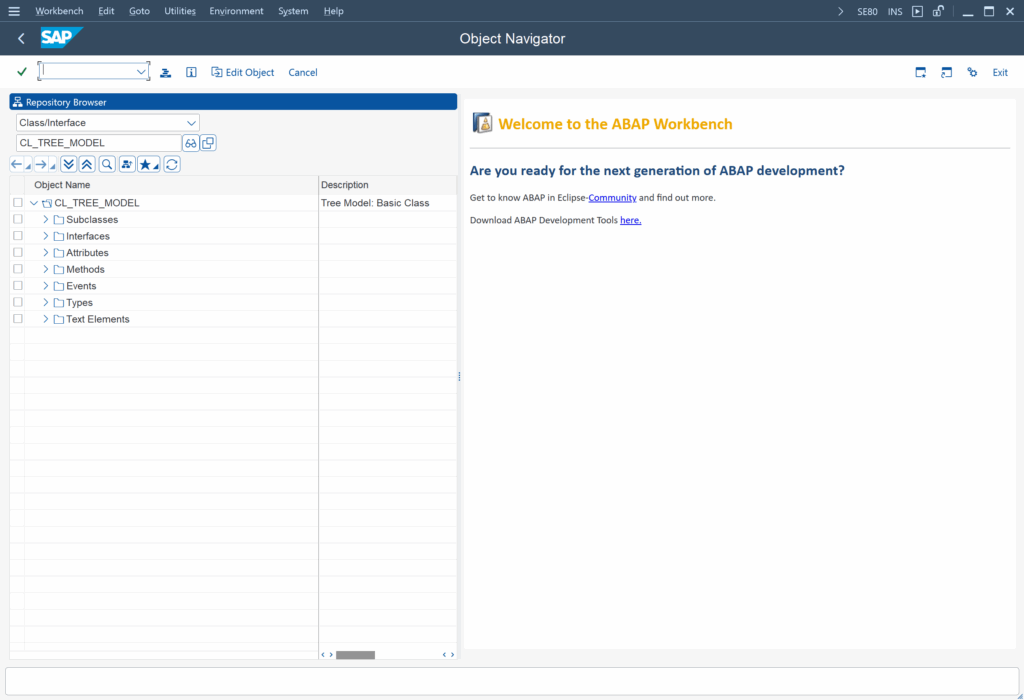Click the splitter handle between the panes
Screen dimensions: 1024x700
459,377
